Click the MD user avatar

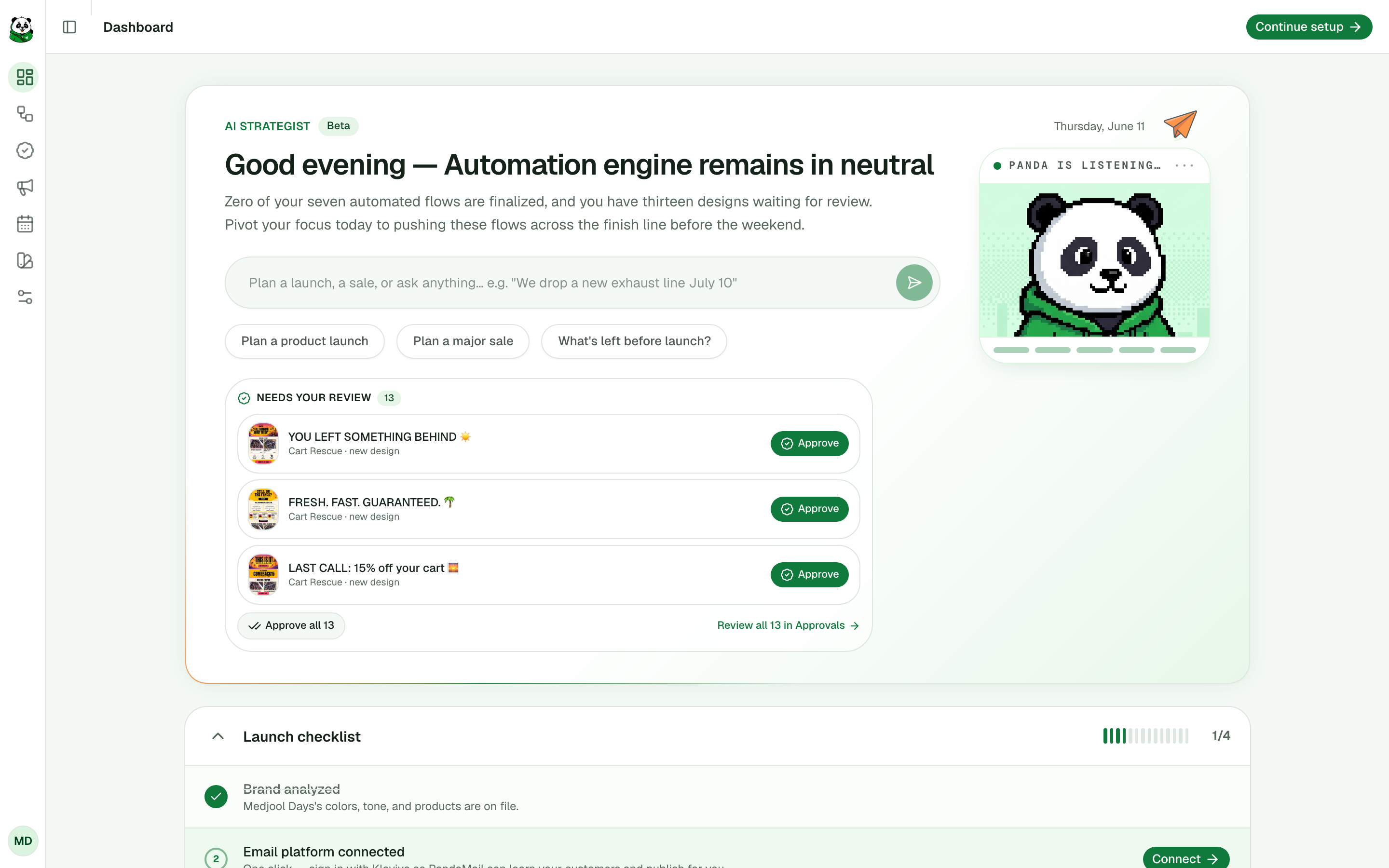point(23,841)
